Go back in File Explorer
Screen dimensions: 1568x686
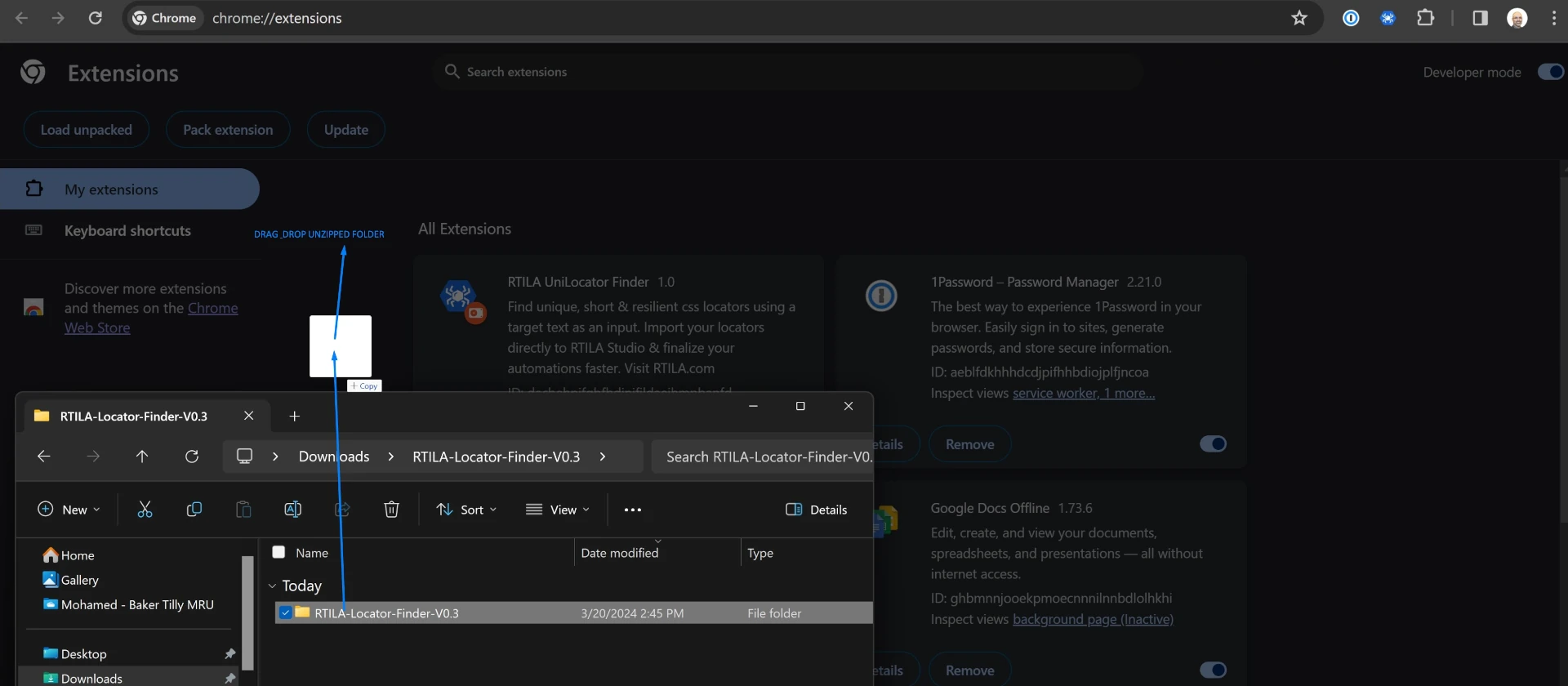(x=44, y=457)
